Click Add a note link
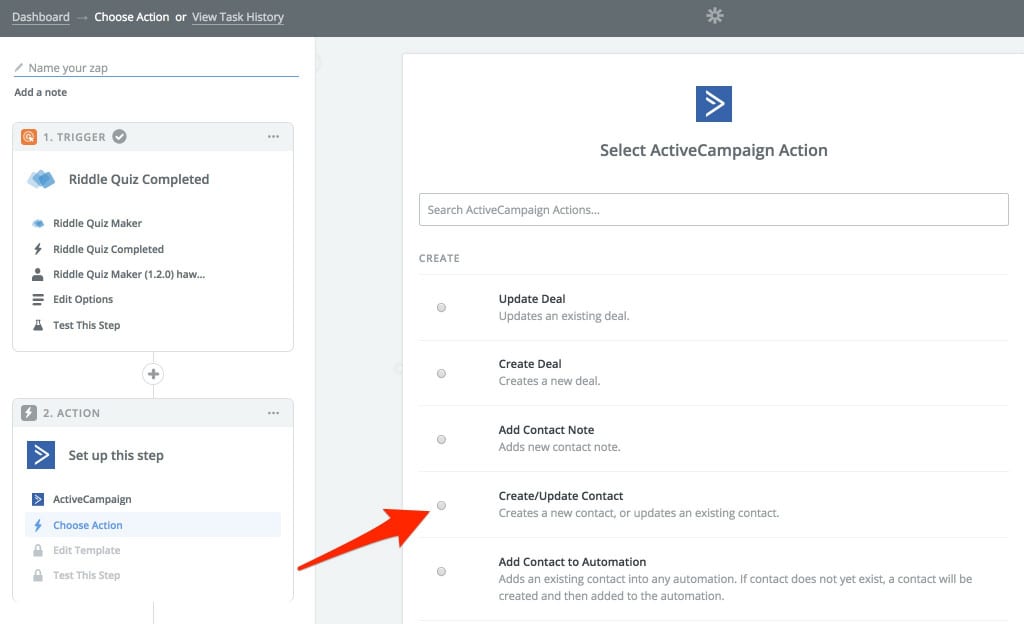1024x624 pixels. pos(40,92)
